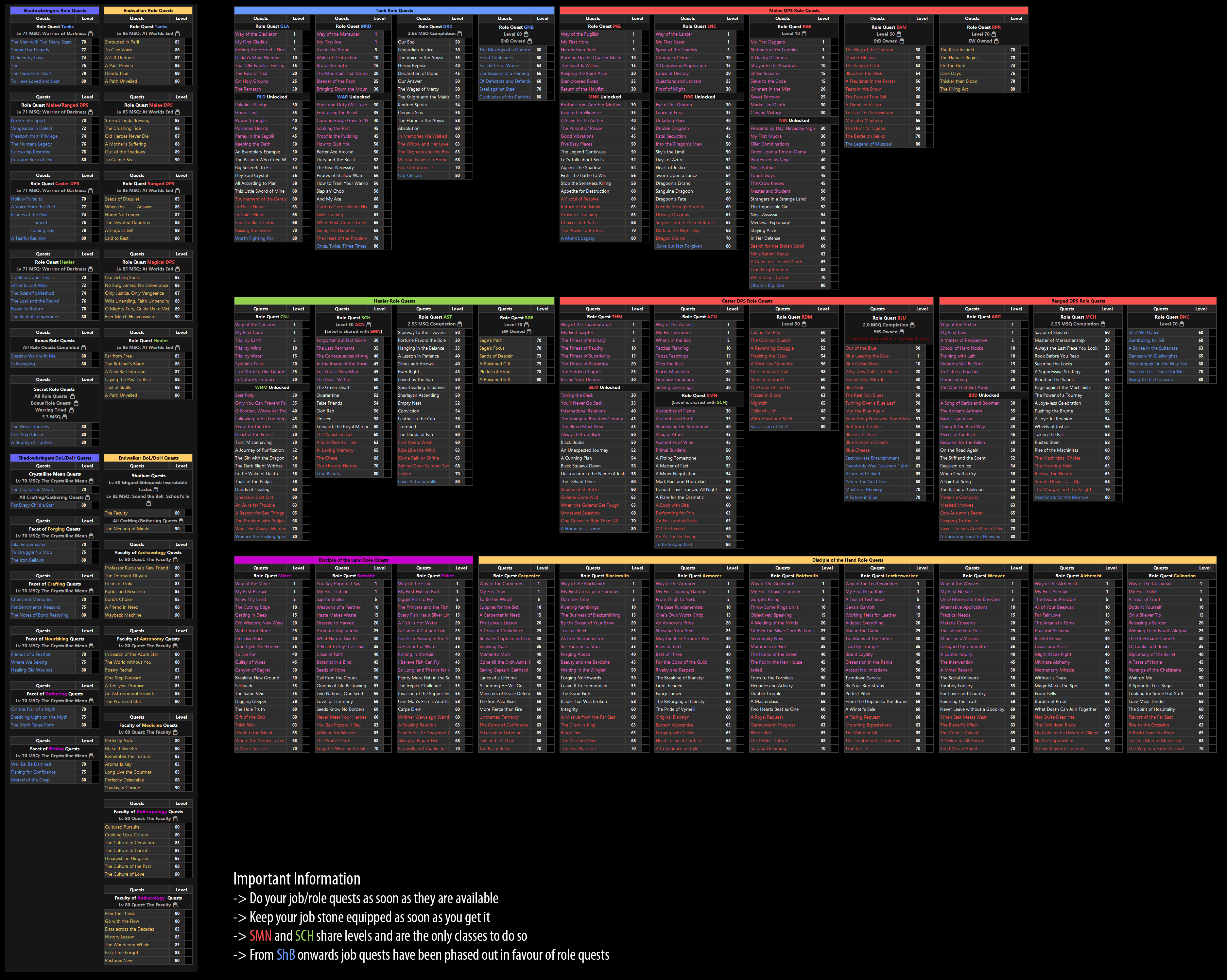
Task: Tick checkbox for Courage Born of Fear
Action: point(95,160)
